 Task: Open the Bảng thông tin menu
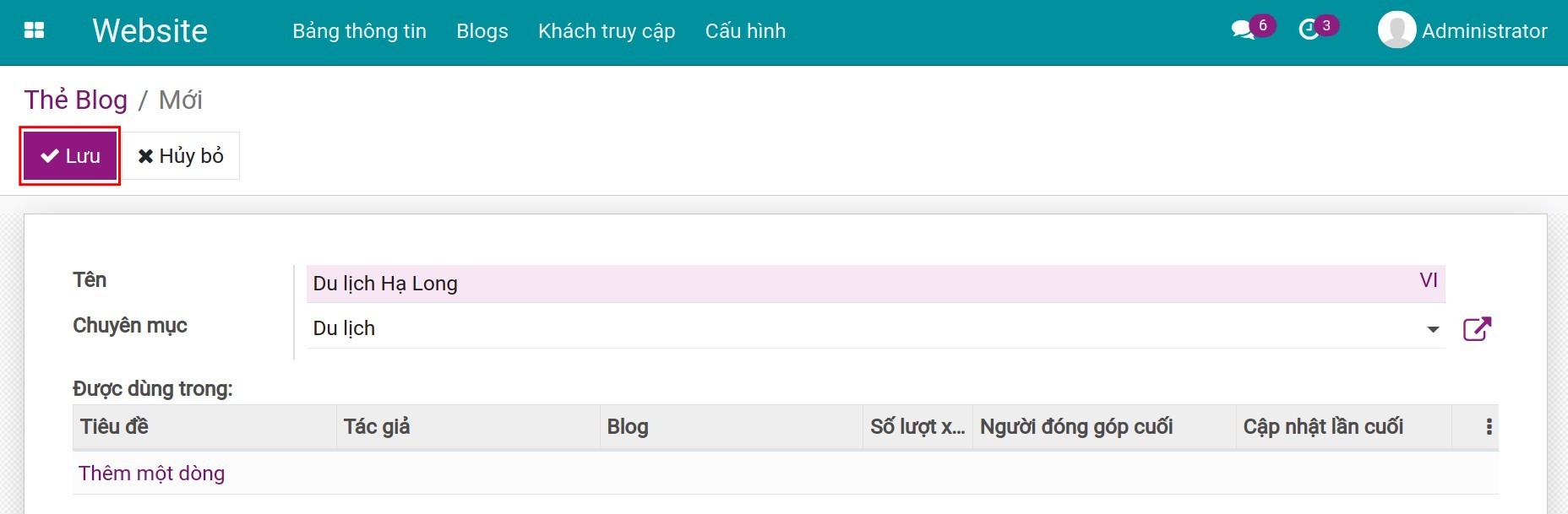(x=359, y=31)
